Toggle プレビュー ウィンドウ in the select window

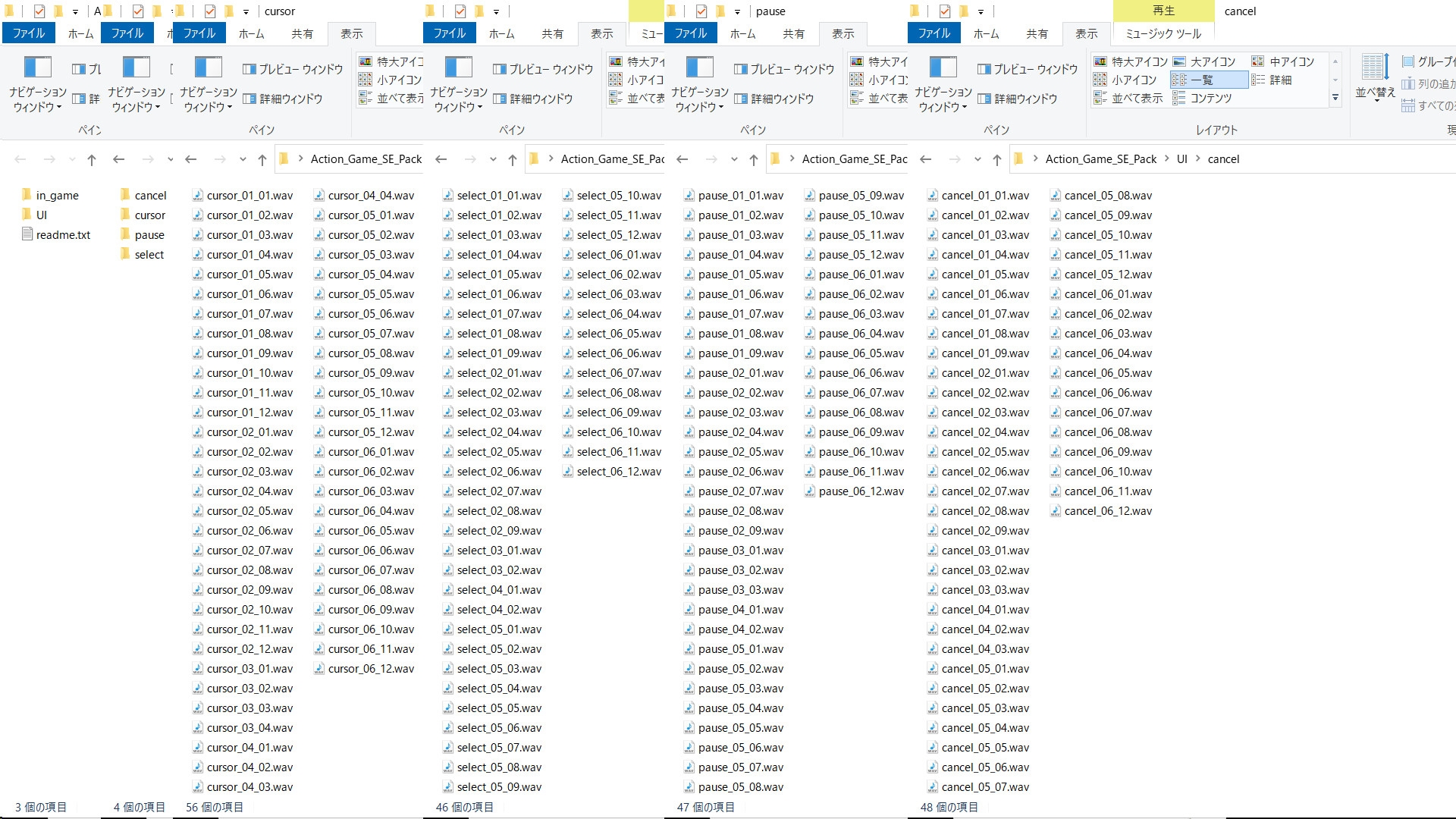coord(543,69)
